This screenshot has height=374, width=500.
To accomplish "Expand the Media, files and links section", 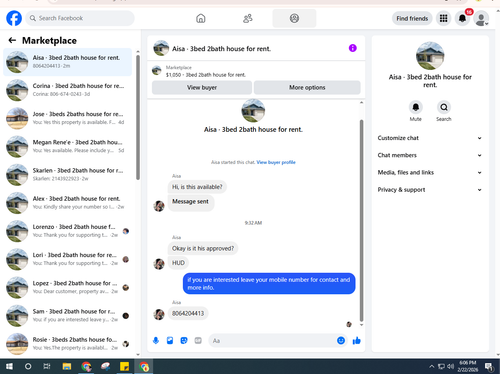I will tap(430, 172).
